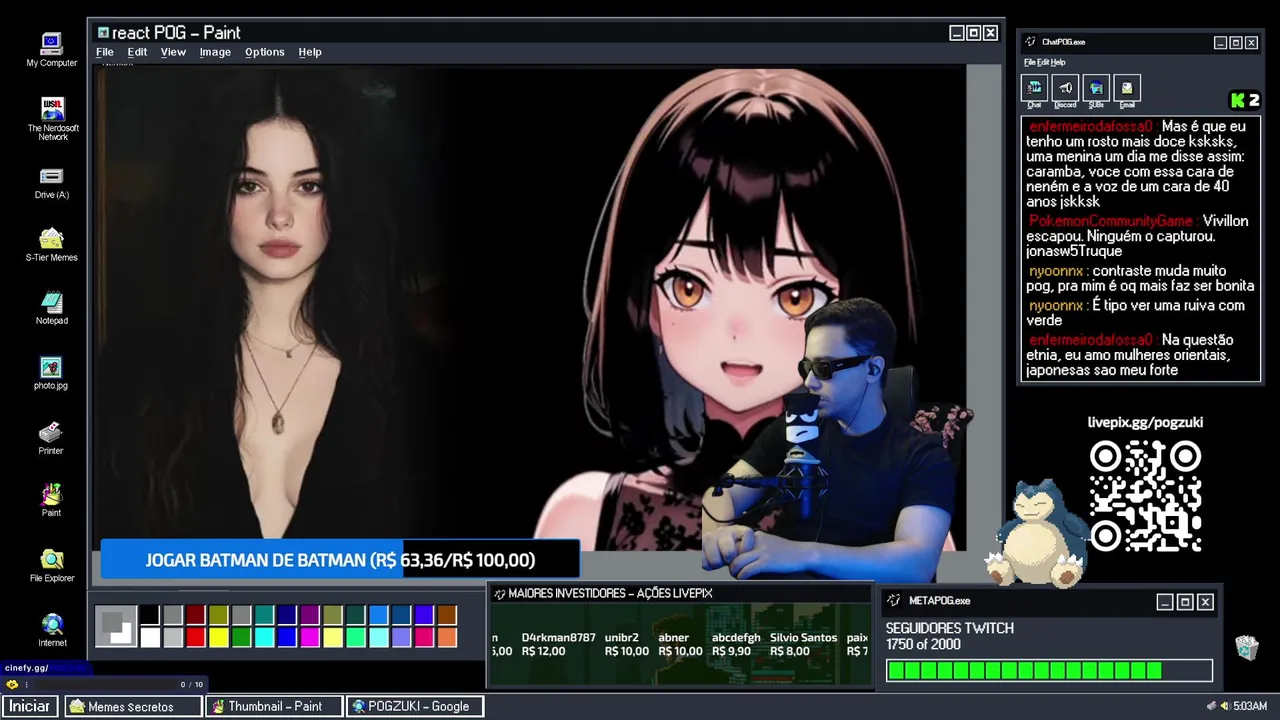This screenshot has width=1280, height=720.
Task: Launch the Paint desktop icon
Action: [x=51, y=494]
